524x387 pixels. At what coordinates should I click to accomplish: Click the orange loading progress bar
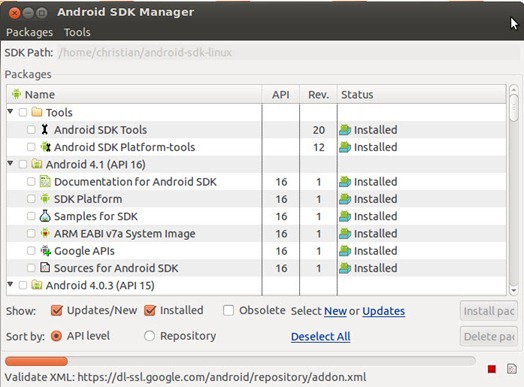coord(36,361)
